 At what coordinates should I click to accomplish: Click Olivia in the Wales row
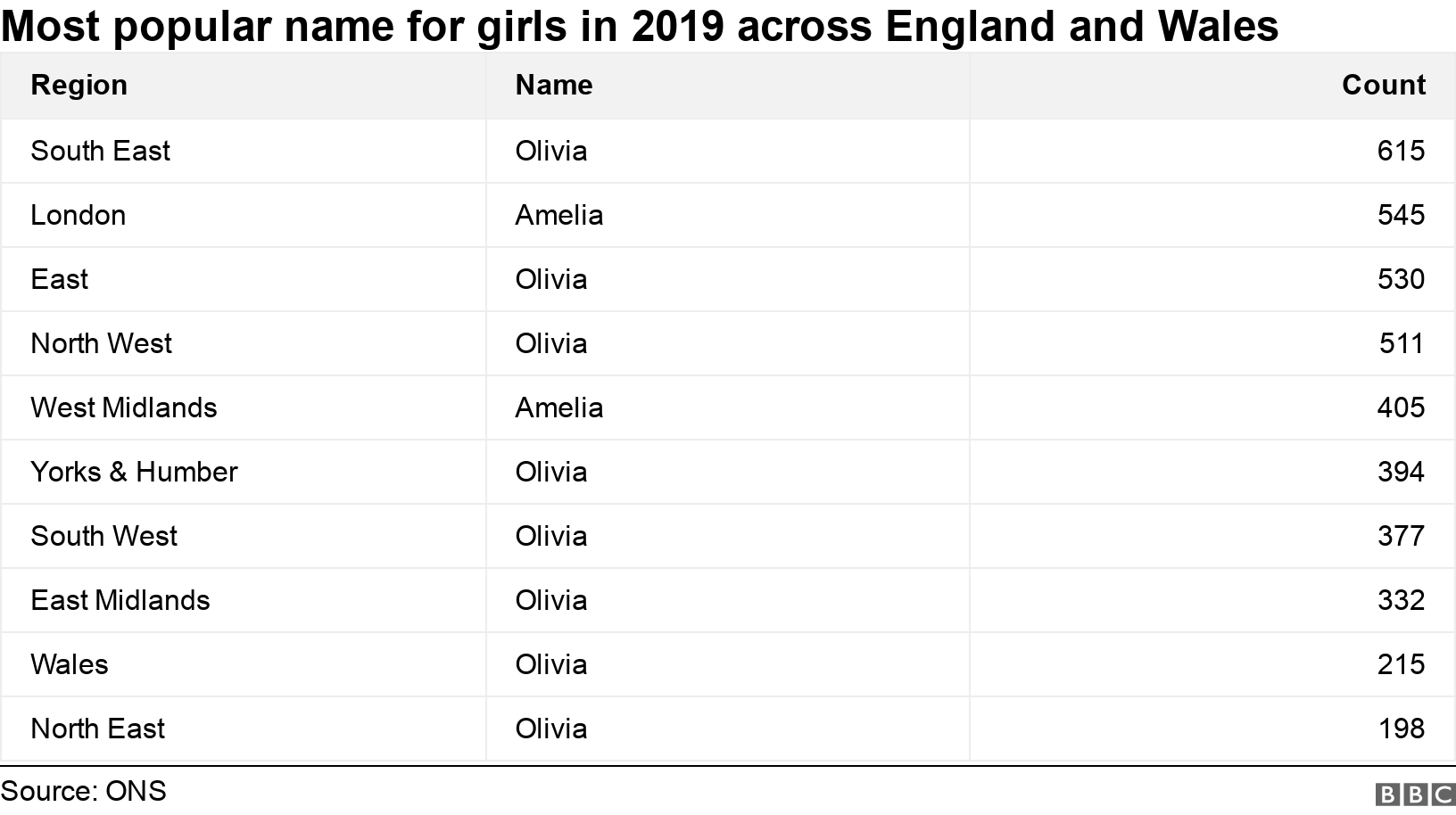(551, 664)
